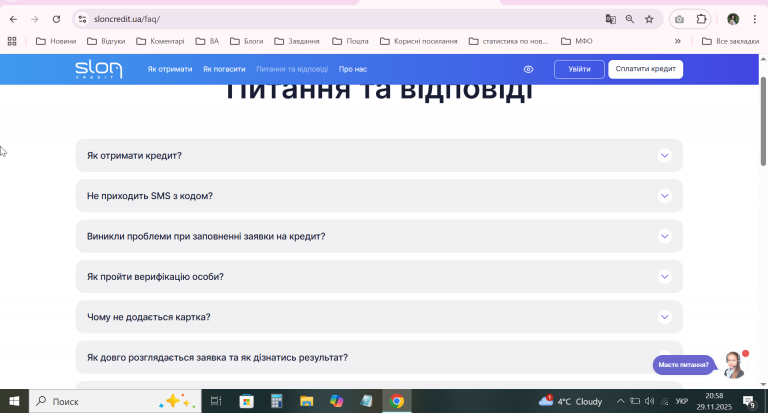Open the "Відгуки" bookmarks folder

[106, 41]
